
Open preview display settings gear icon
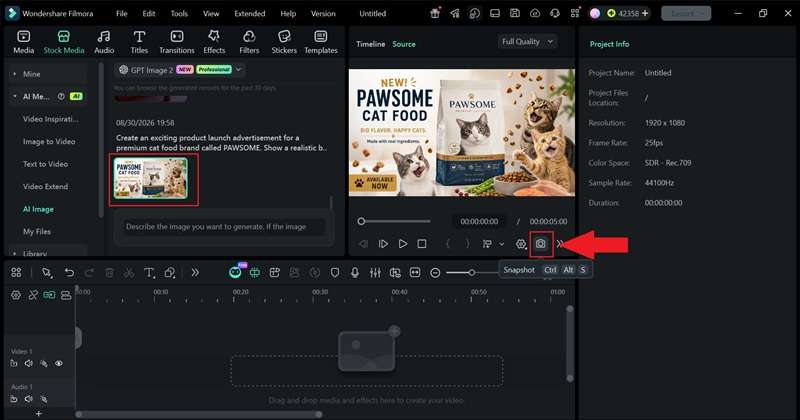[520, 244]
